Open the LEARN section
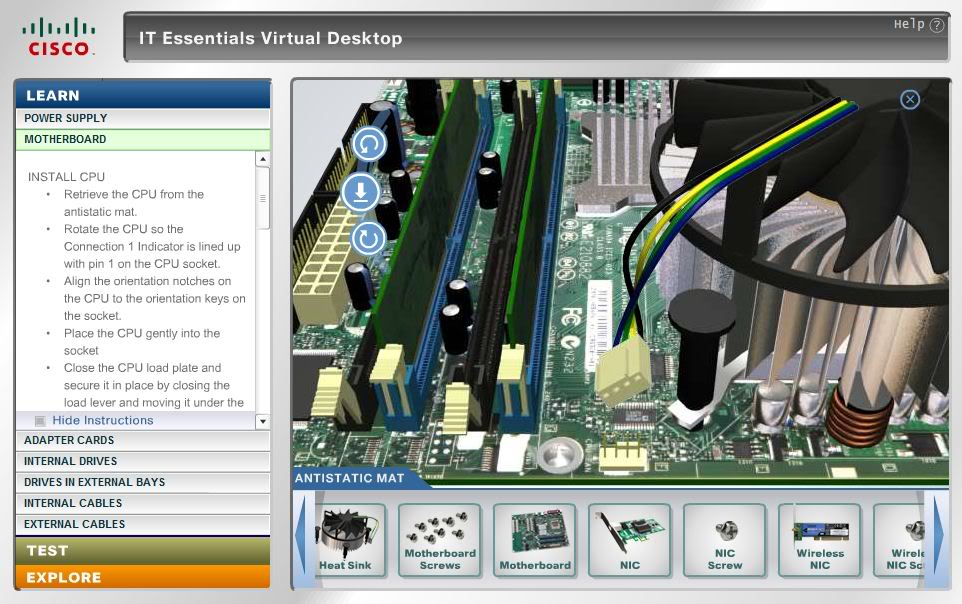 click(x=142, y=95)
